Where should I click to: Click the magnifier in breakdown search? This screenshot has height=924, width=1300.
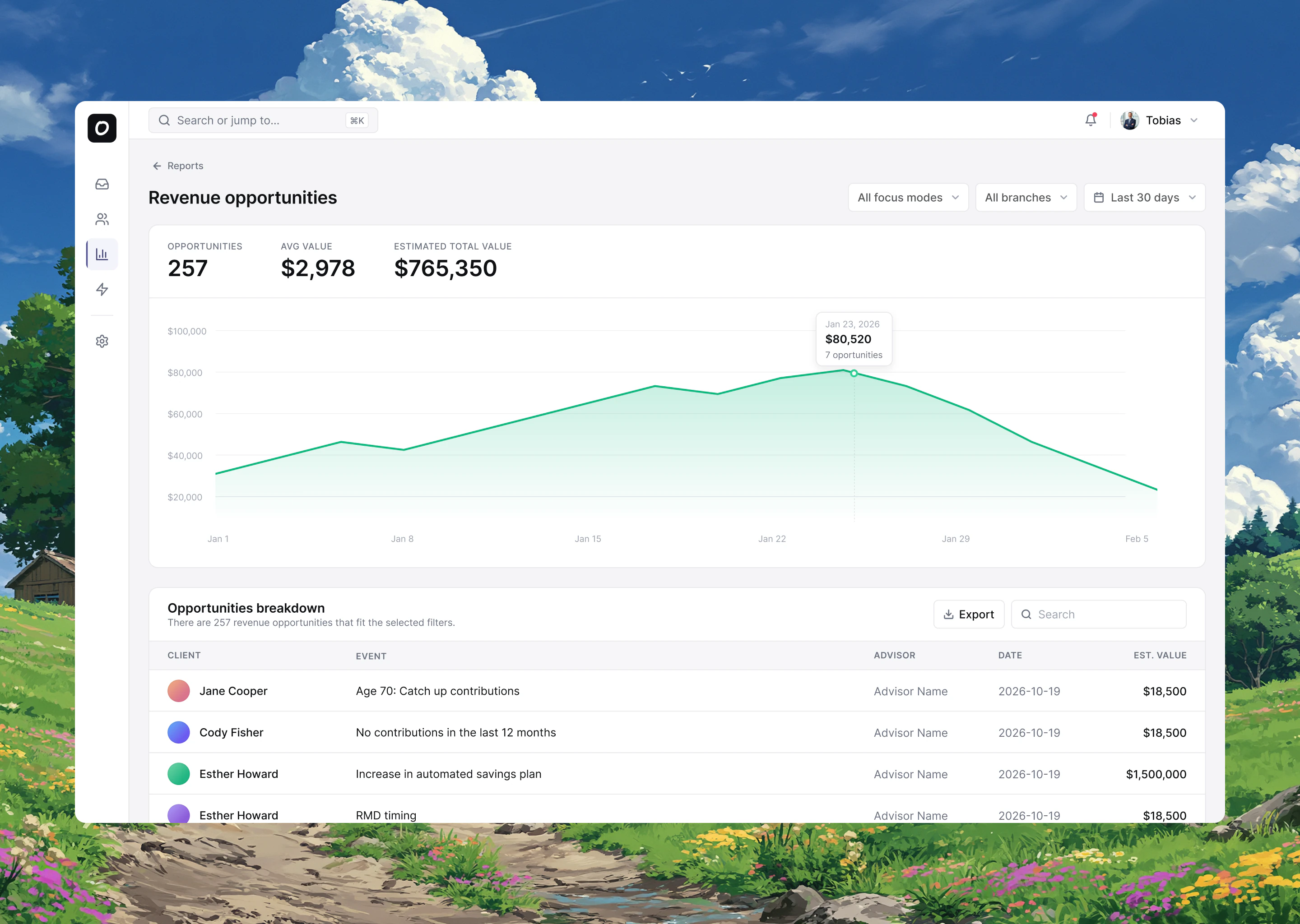click(1026, 614)
